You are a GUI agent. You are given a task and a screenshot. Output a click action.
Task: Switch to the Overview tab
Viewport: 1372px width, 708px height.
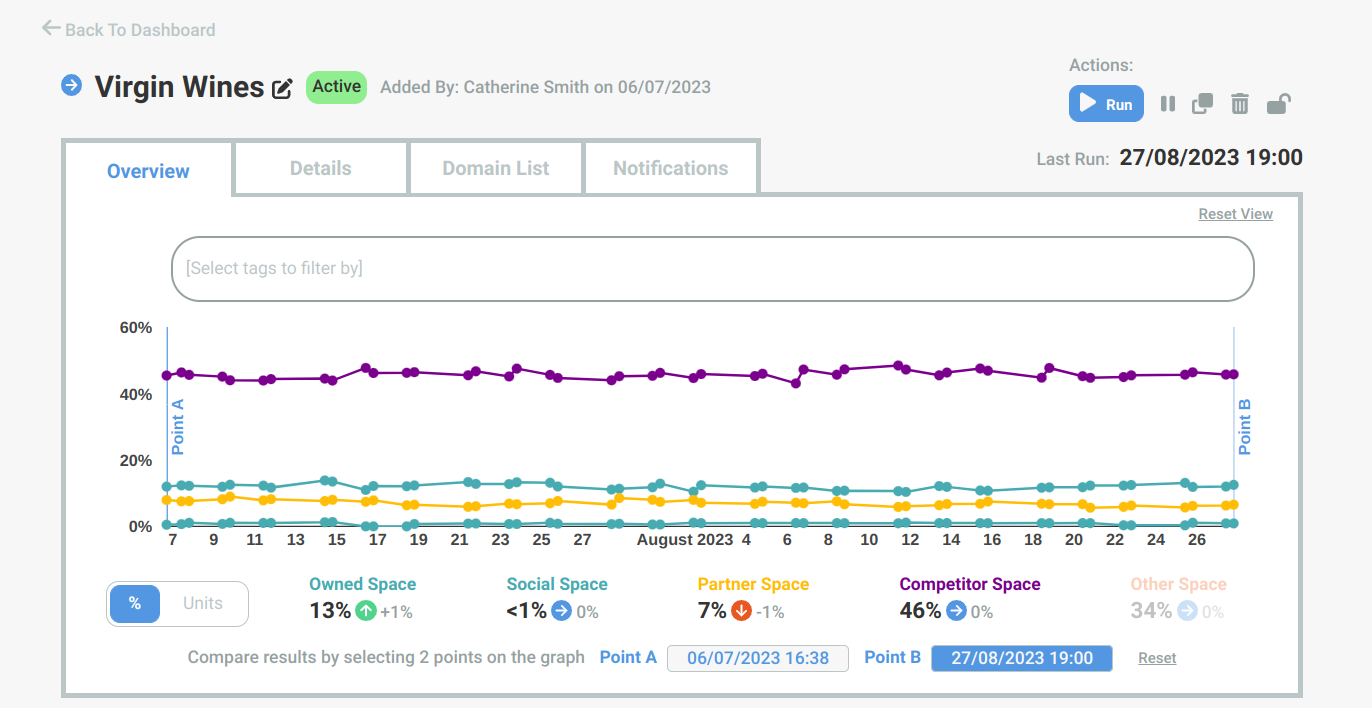click(148, 171)
